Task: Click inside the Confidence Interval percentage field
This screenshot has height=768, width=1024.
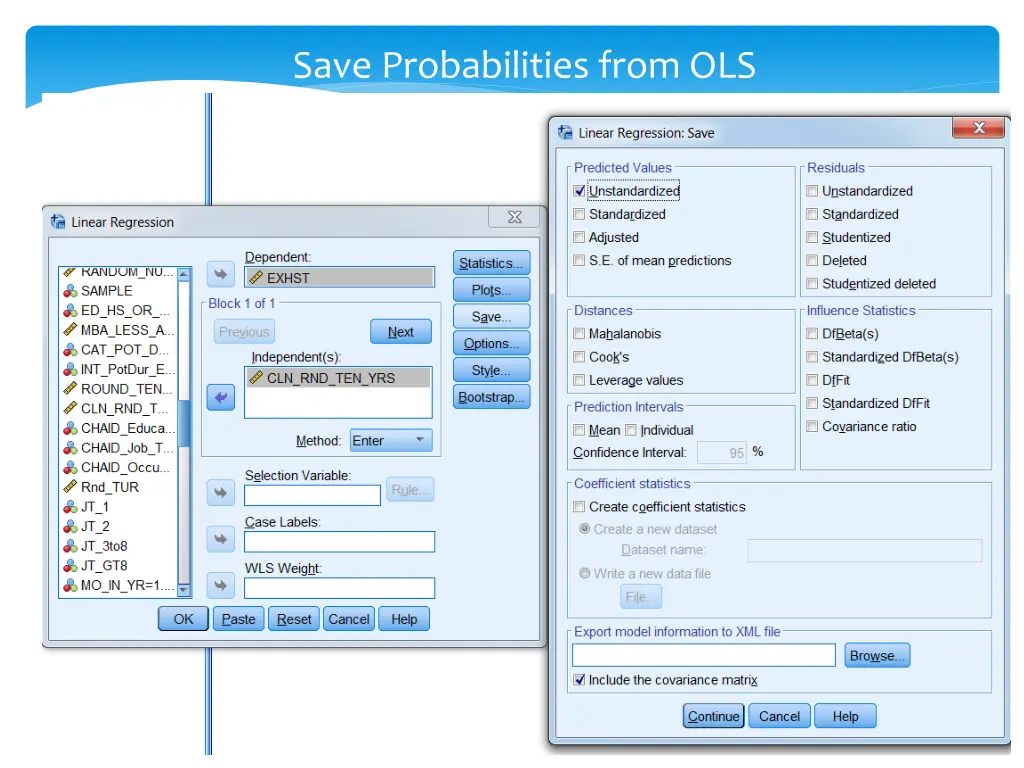Action: [x=722, y=452]
